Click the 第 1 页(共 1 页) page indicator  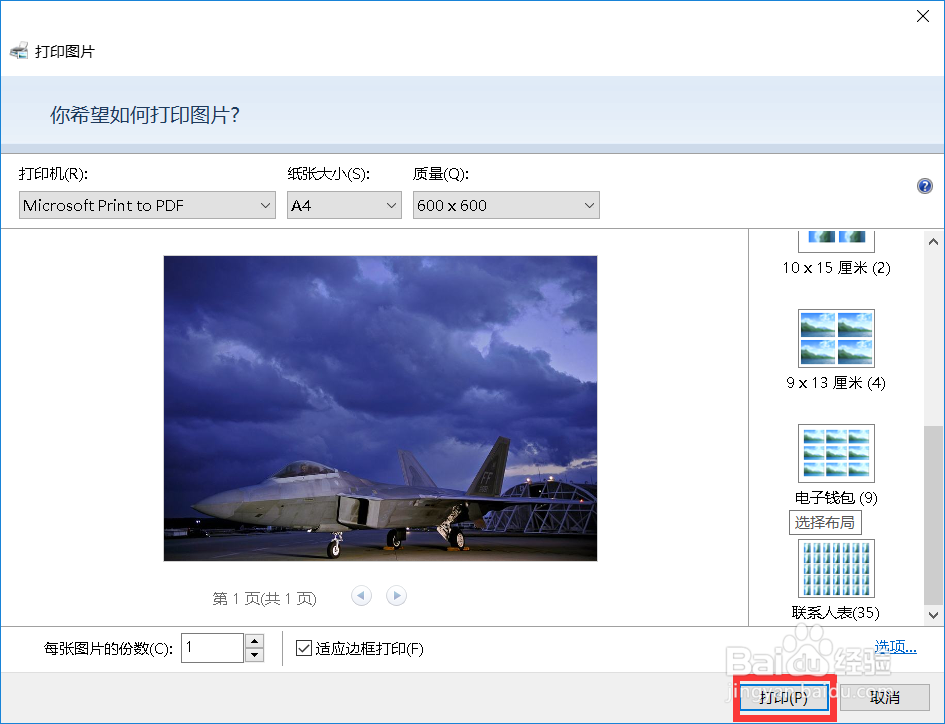click(x=264, y=599)
